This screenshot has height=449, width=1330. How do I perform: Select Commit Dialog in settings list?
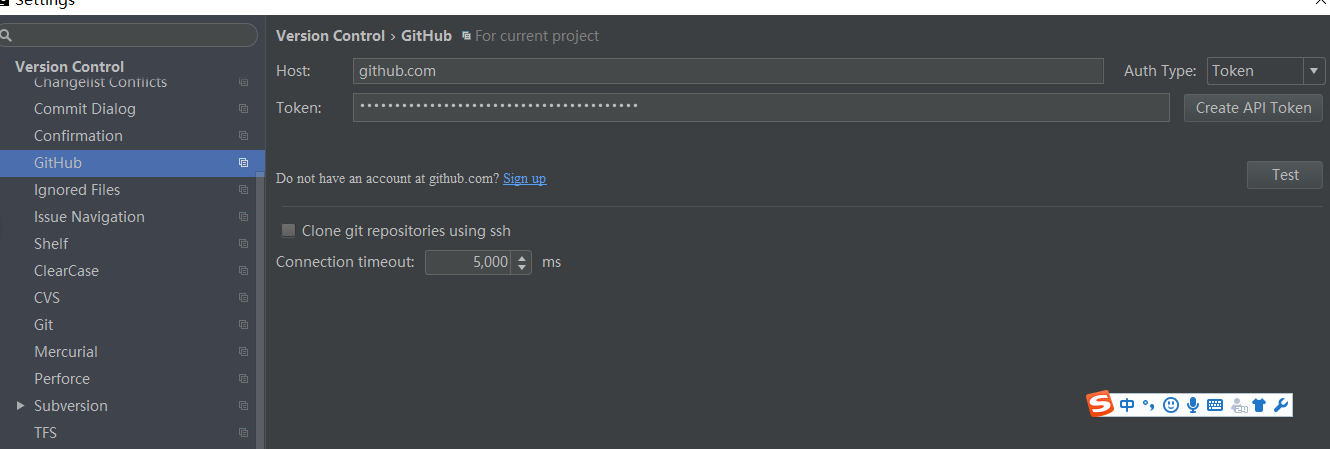point(85,108)
